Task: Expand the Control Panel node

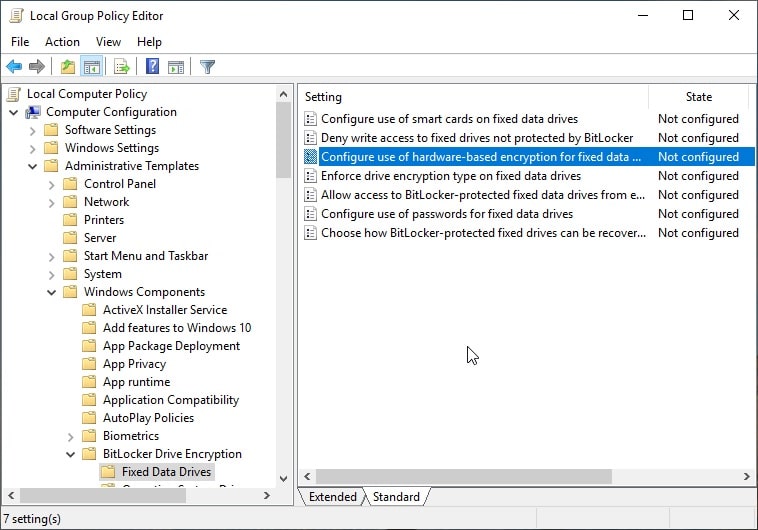Action: coord(51,185)
